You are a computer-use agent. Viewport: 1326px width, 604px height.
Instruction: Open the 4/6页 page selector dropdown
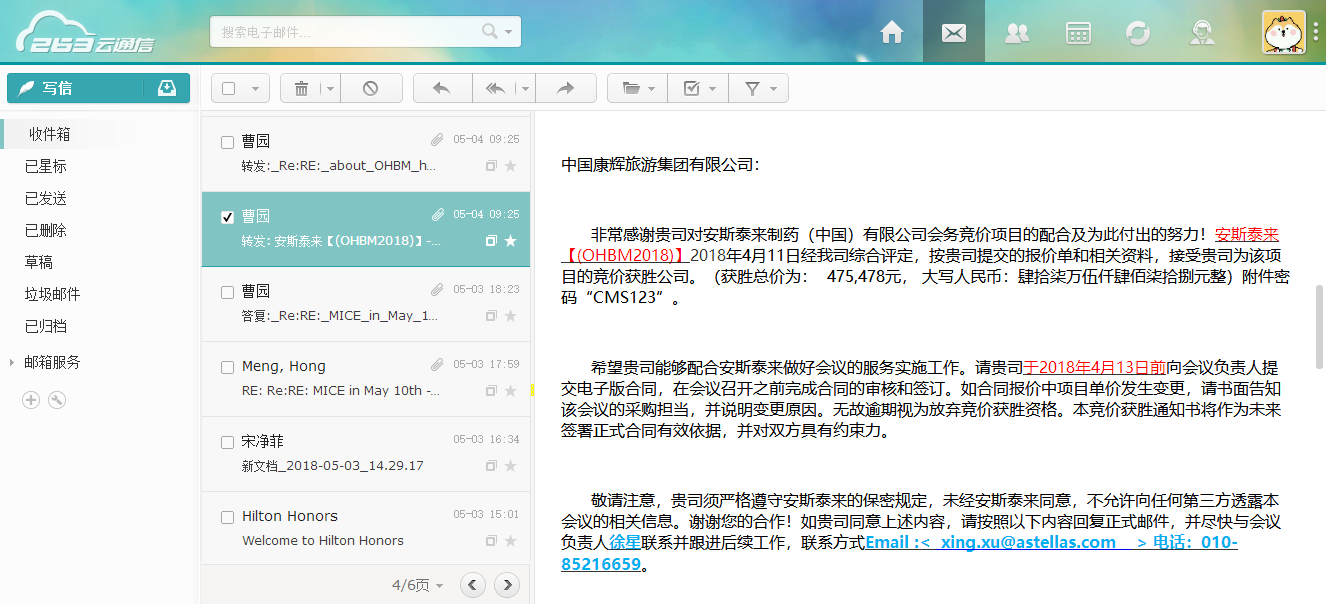pyautogui.click(x=417, y=585)
